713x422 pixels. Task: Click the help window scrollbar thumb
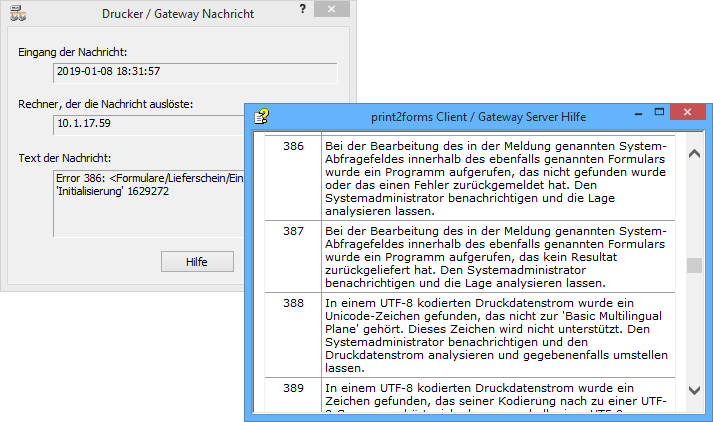point(693,266)
